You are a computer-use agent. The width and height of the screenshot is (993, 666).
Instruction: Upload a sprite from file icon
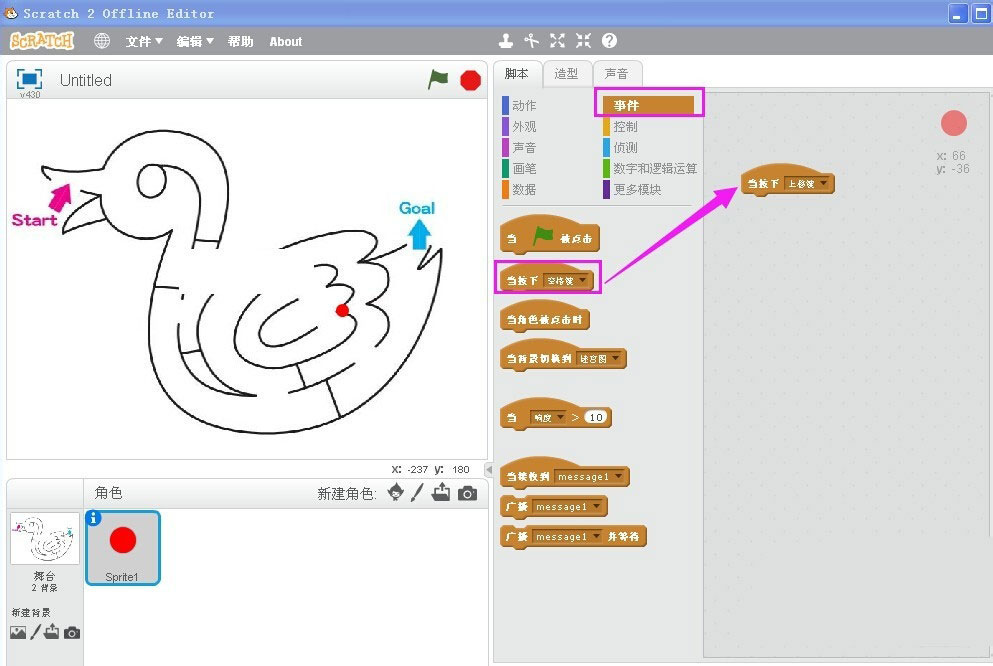pos(441,492)
